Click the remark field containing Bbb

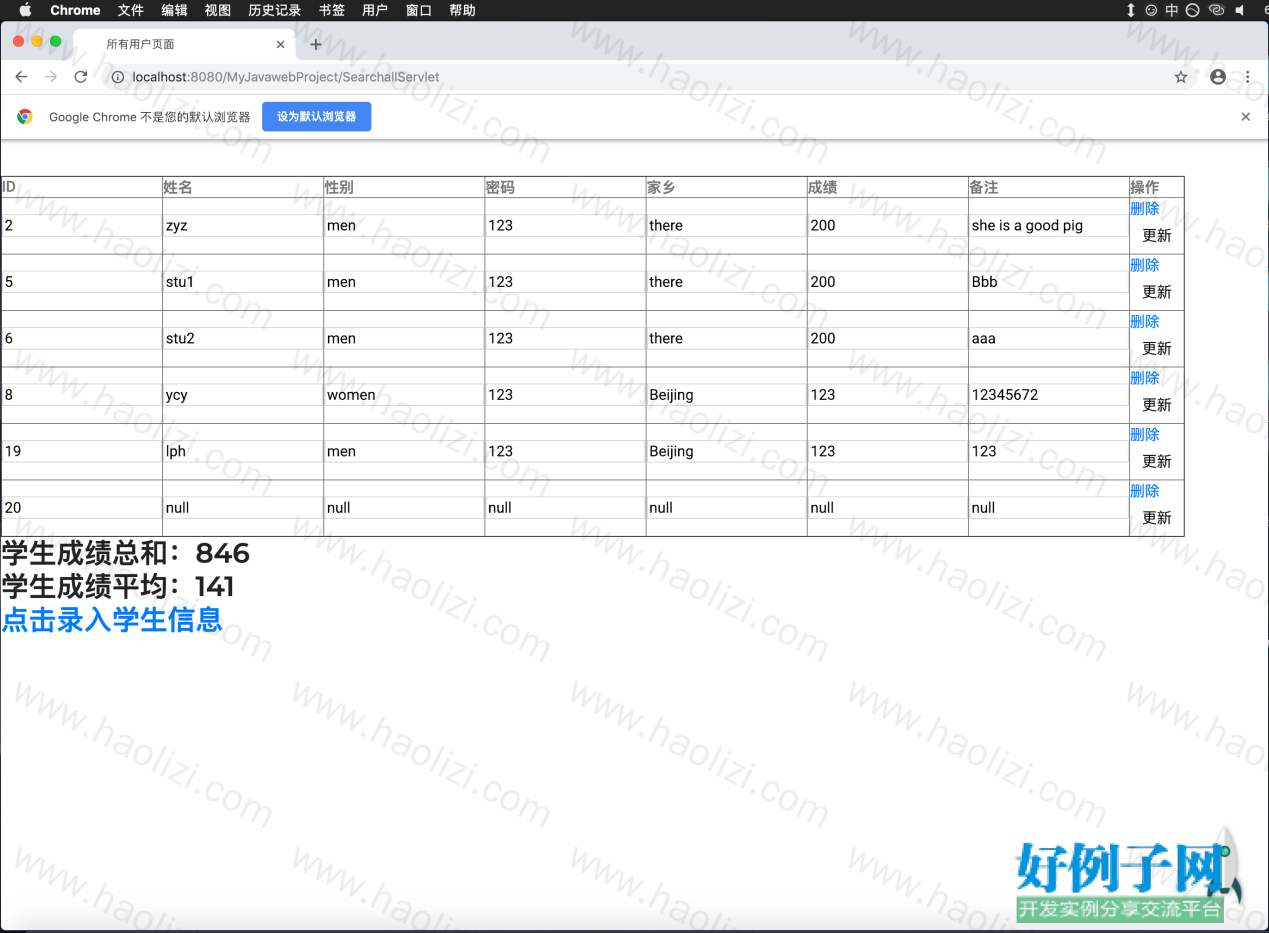click(x=1048, y=282)
